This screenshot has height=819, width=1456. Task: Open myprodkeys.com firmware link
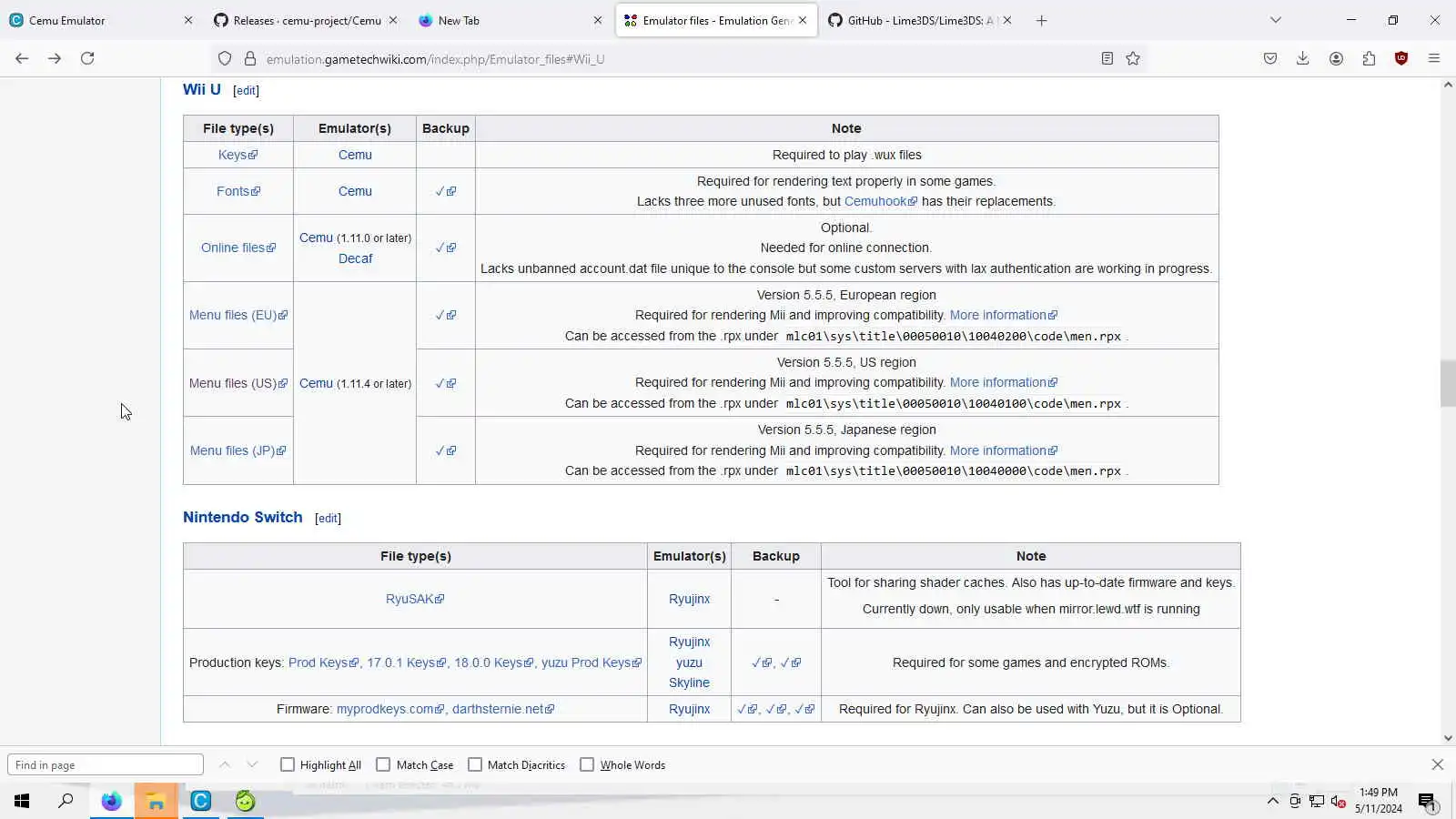click(390, 709)
